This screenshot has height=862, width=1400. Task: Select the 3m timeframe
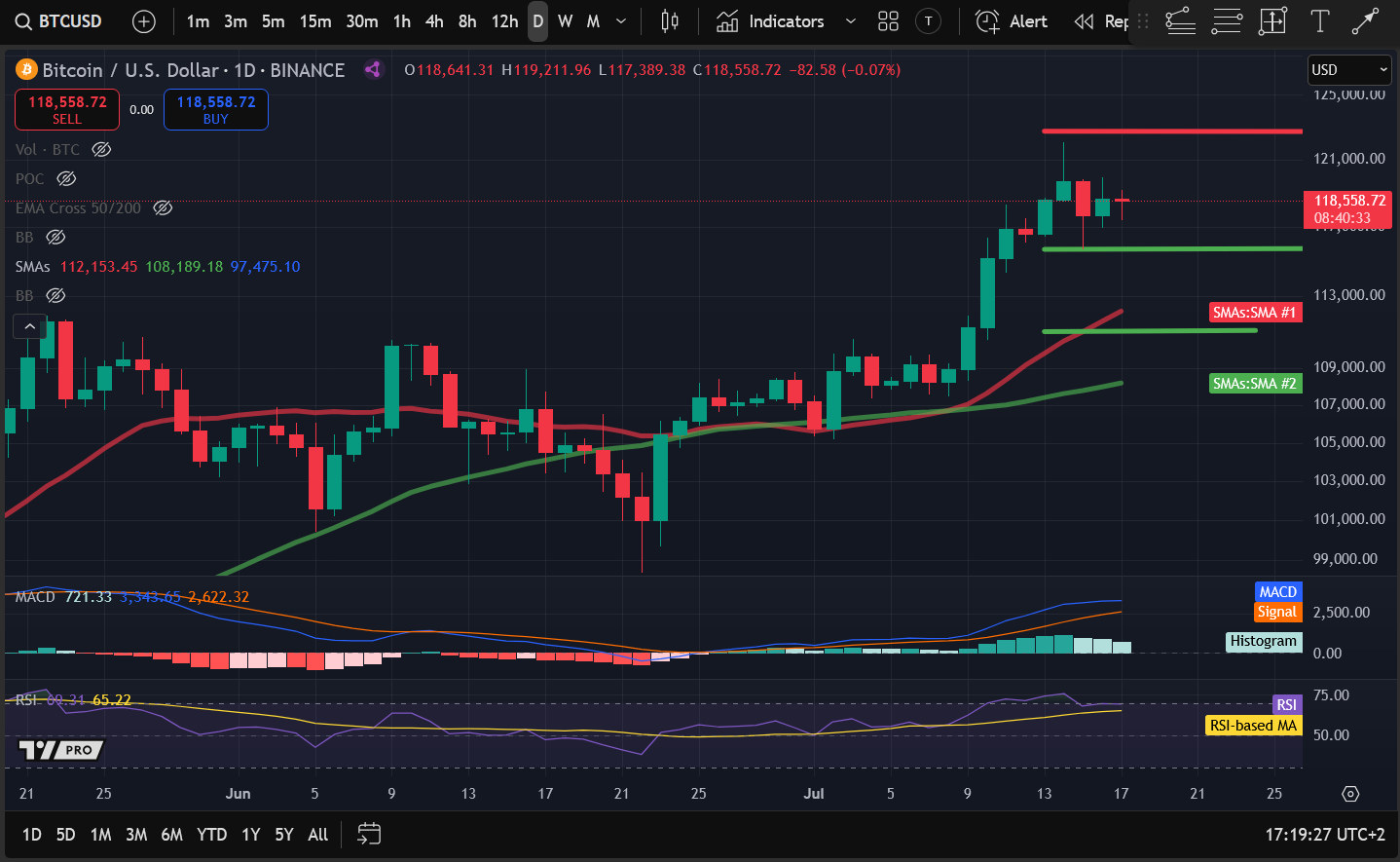[236, 21]
